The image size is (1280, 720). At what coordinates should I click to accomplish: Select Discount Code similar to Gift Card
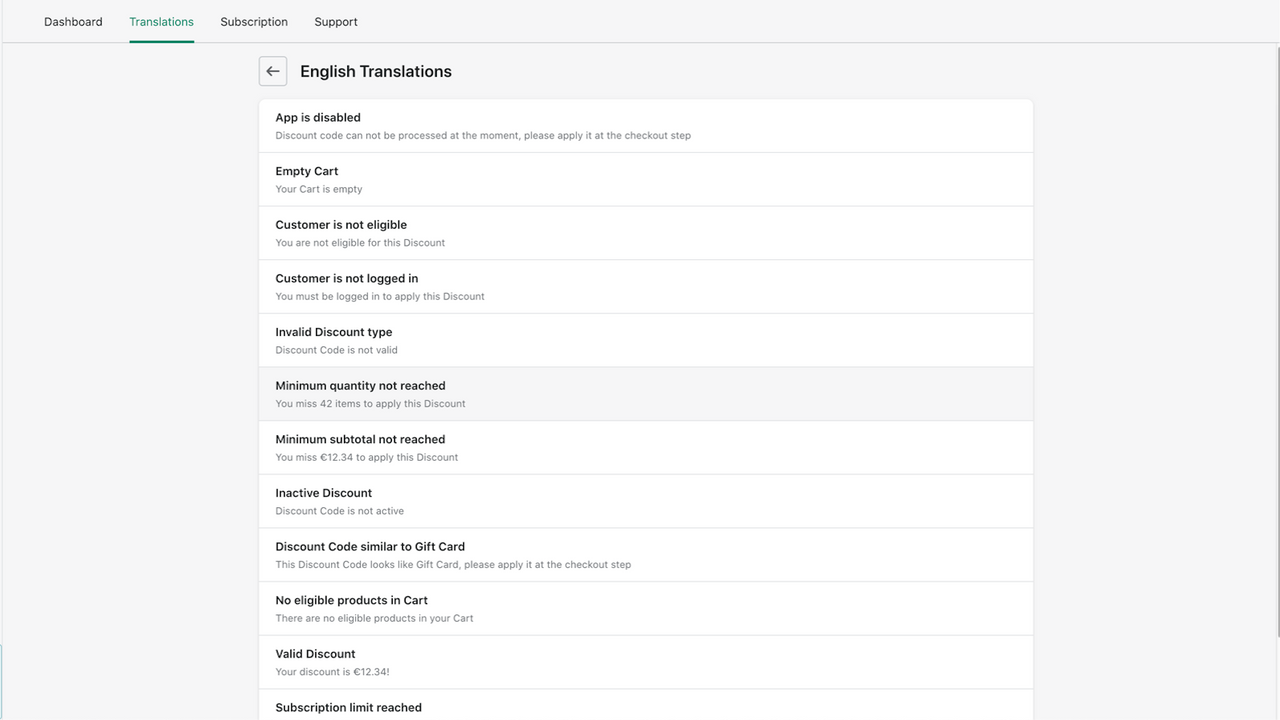(646, 554)
